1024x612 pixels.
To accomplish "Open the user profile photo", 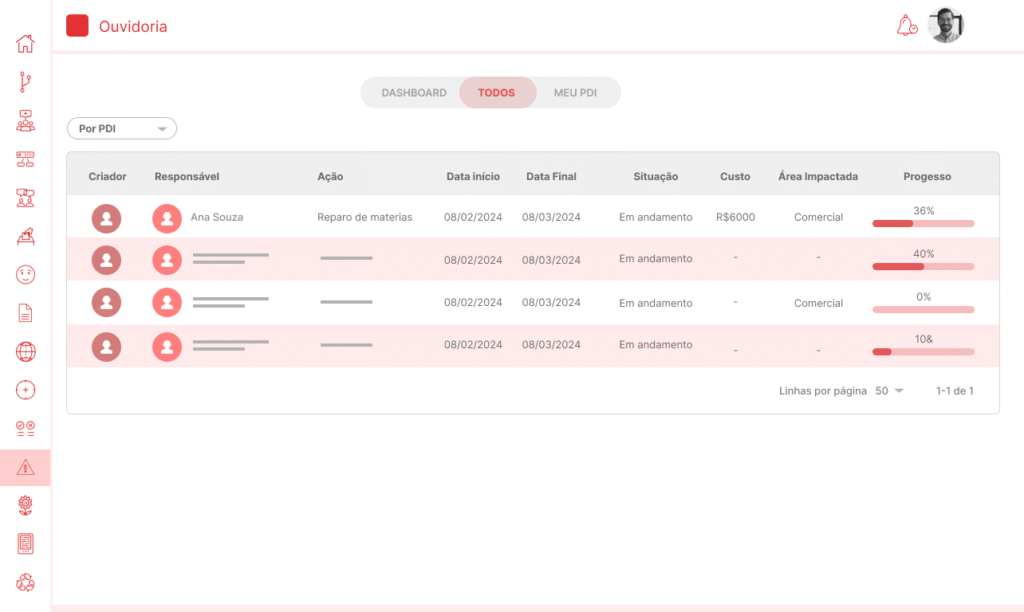I will 945,26.
